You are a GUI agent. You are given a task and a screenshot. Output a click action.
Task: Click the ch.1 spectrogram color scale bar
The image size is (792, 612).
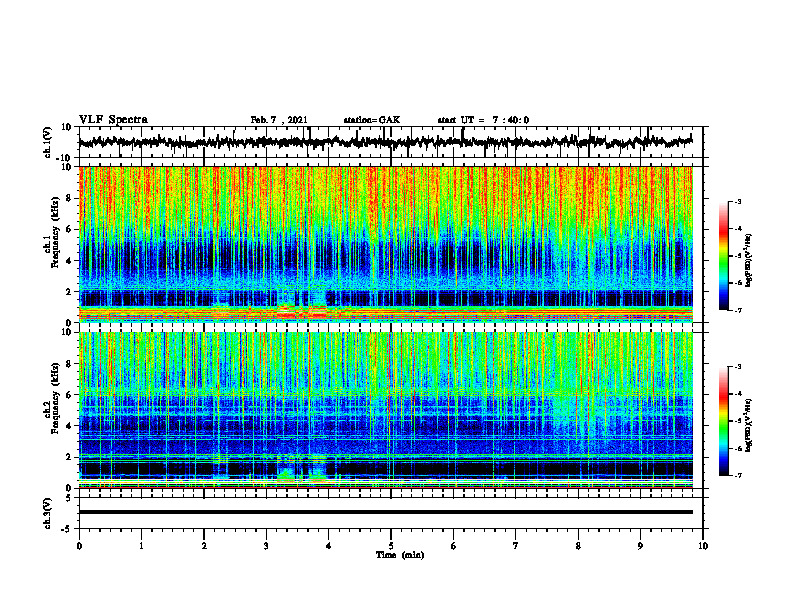click(x=723, y=256)
